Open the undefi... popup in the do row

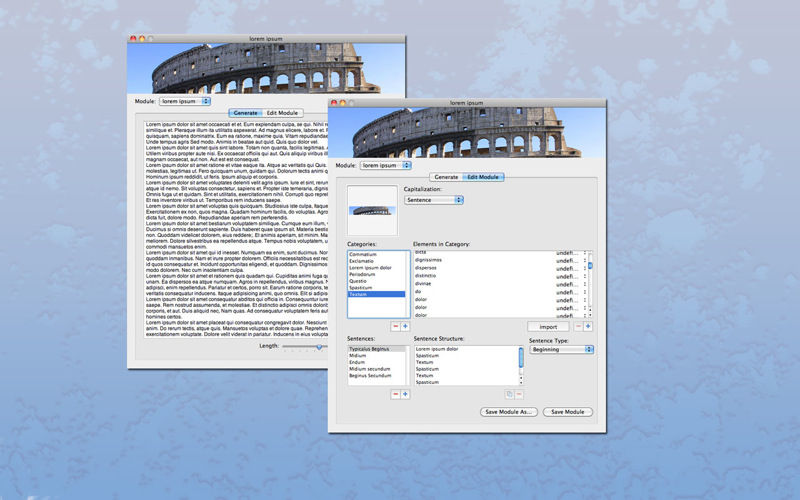pyautogui.click(x=571, y=292)
